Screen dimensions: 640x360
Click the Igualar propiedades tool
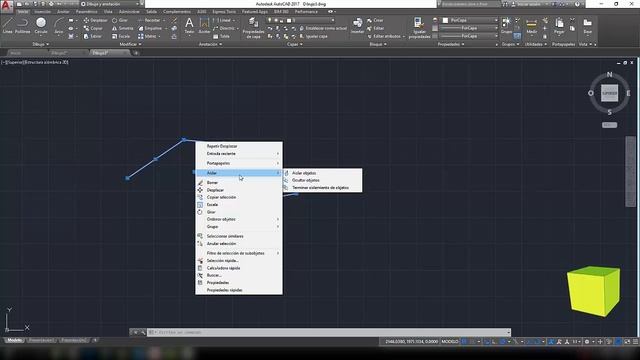[x=419, y=28]
